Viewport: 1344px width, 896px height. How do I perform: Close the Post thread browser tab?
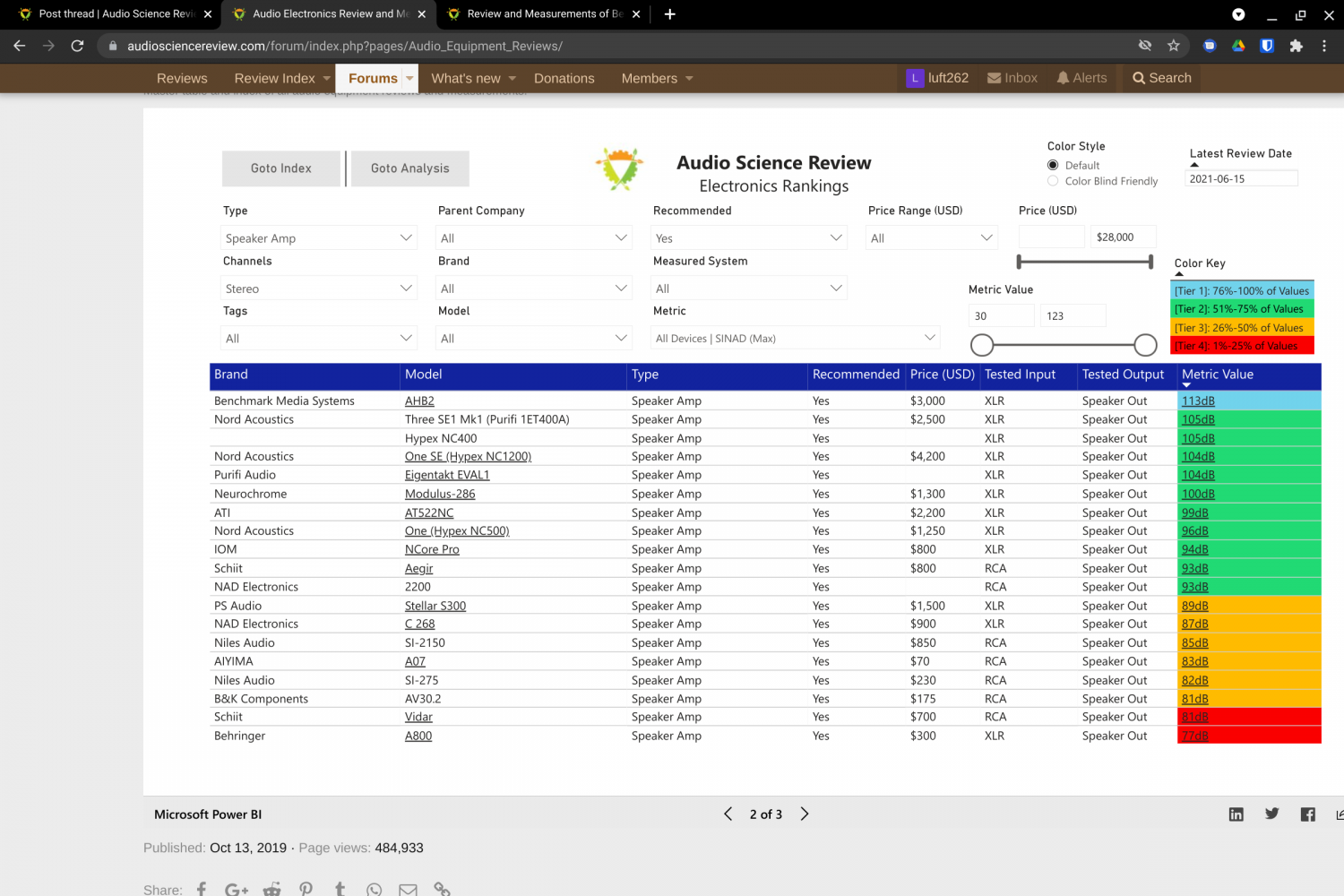pos(208,14)
